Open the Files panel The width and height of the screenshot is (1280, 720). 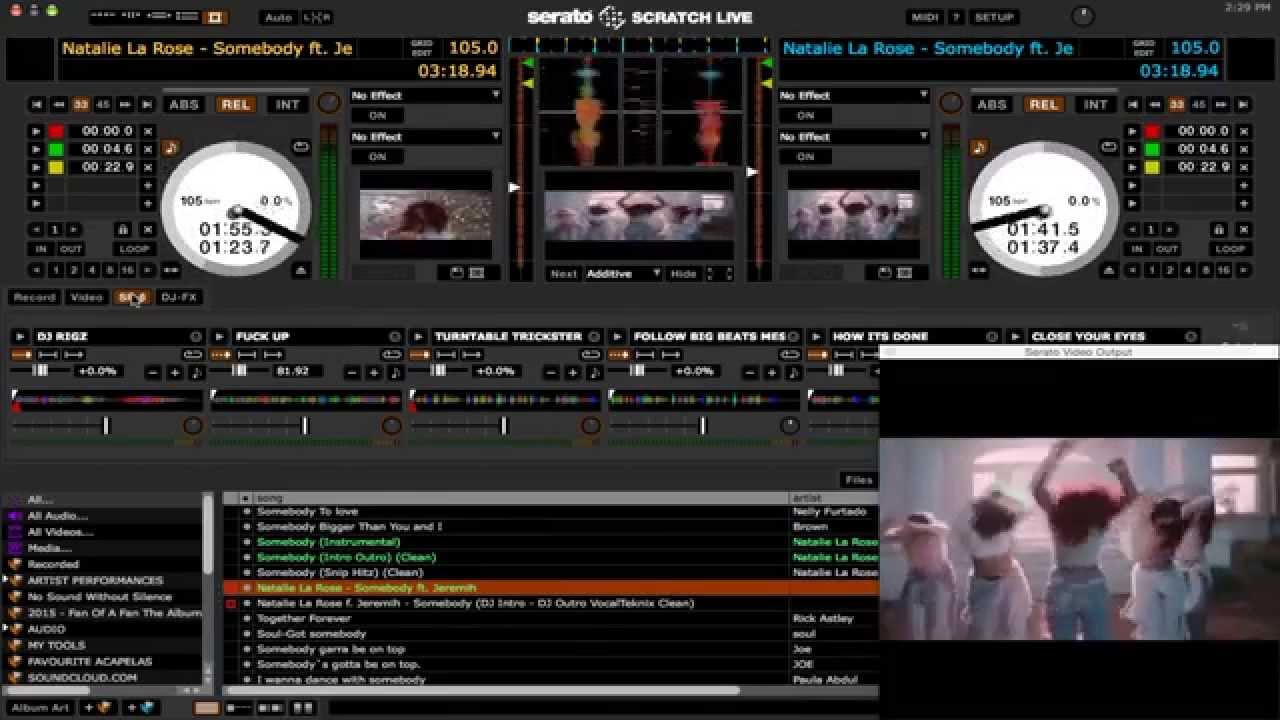[x=858, y=480]
